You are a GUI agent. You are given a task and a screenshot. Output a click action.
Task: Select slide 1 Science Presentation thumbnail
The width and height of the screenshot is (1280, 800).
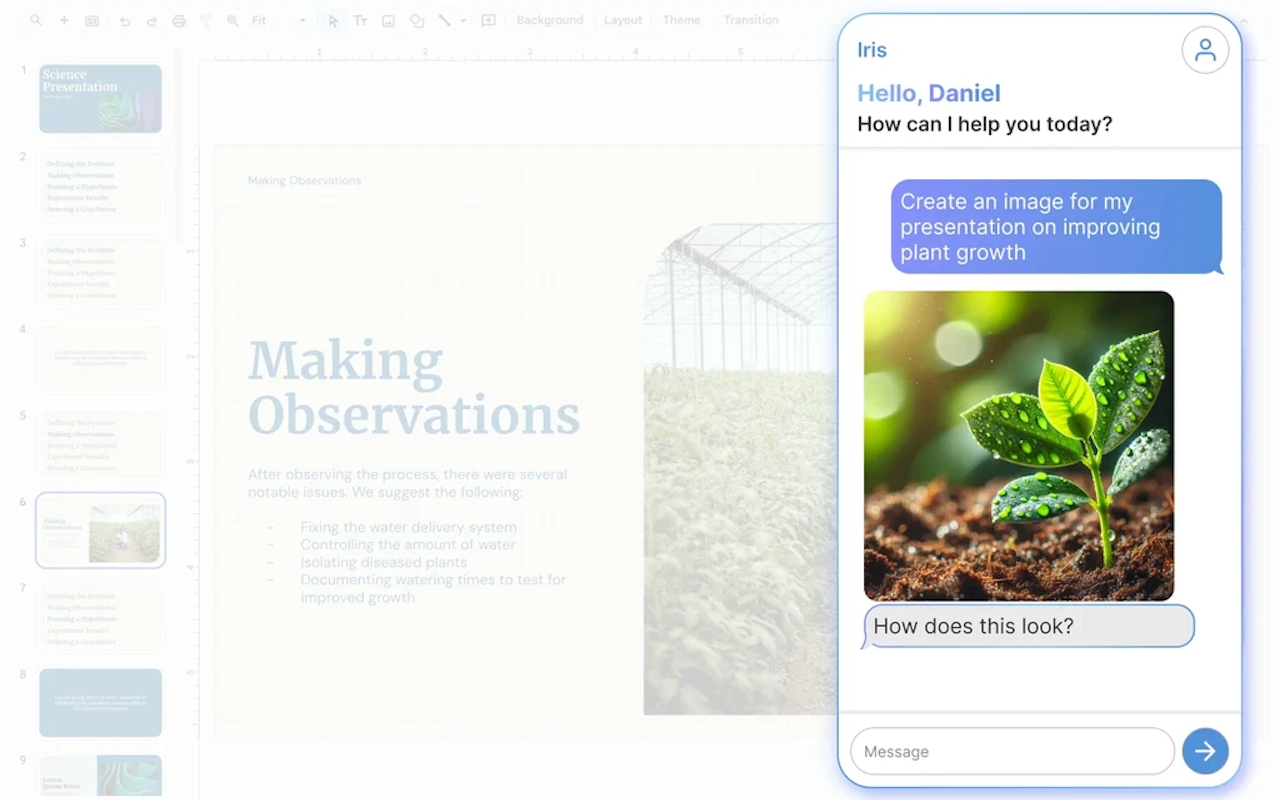point(100,99)
